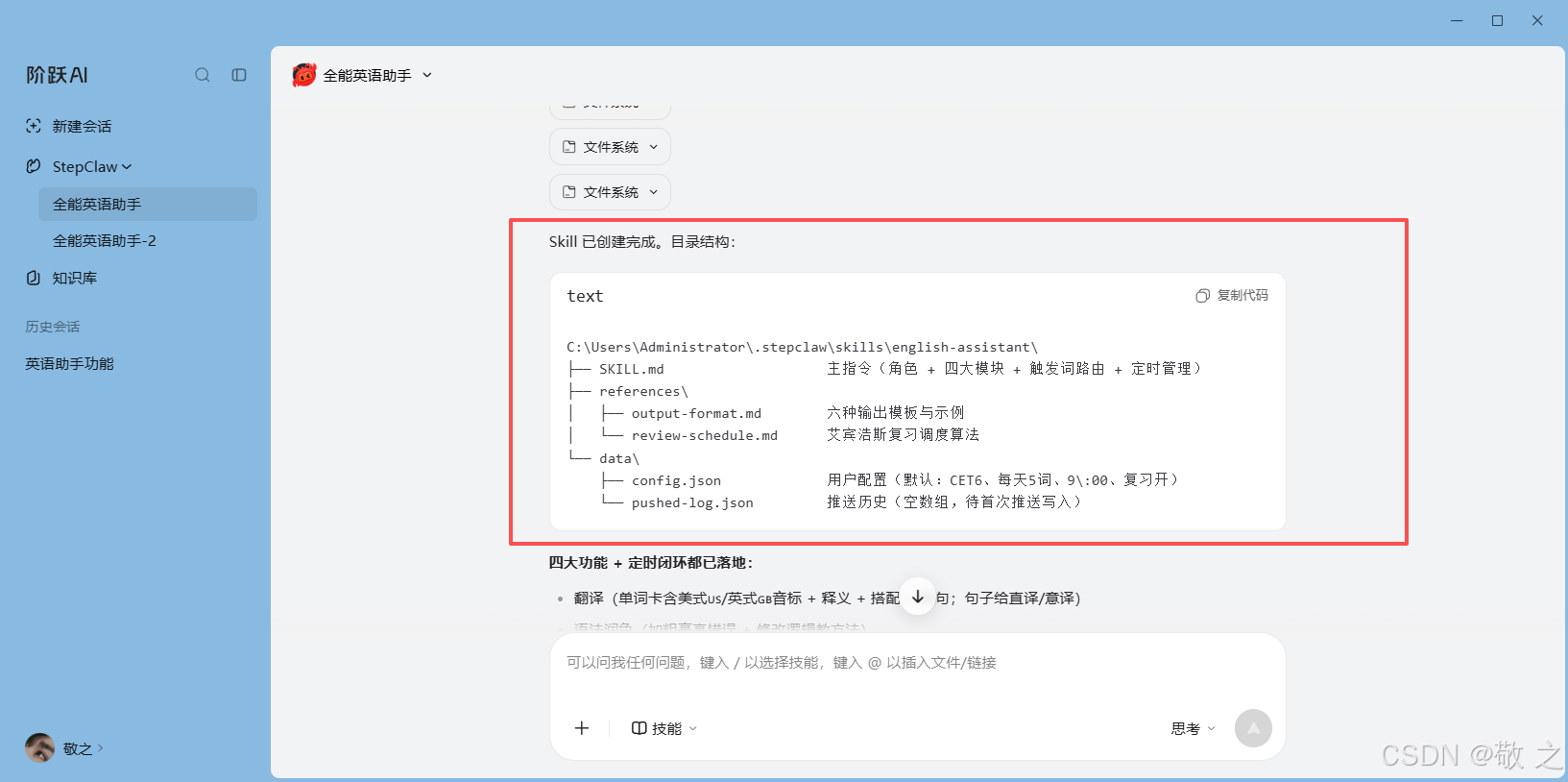Select the 全能英语助手 conversation

tap(148, 204)
